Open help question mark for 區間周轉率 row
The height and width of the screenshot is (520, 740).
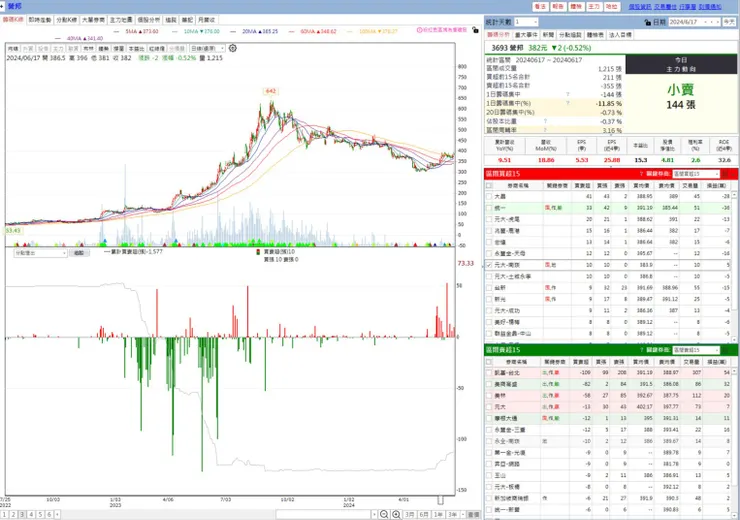(545, 130)
